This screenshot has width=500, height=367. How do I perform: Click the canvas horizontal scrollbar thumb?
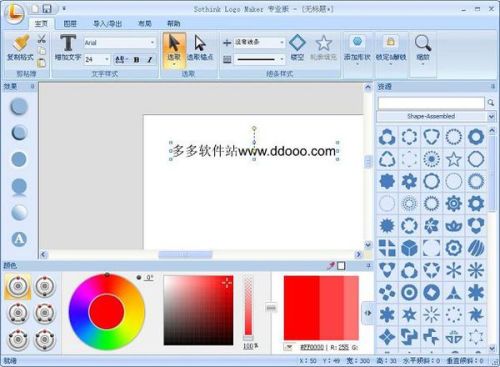[185, 255]
